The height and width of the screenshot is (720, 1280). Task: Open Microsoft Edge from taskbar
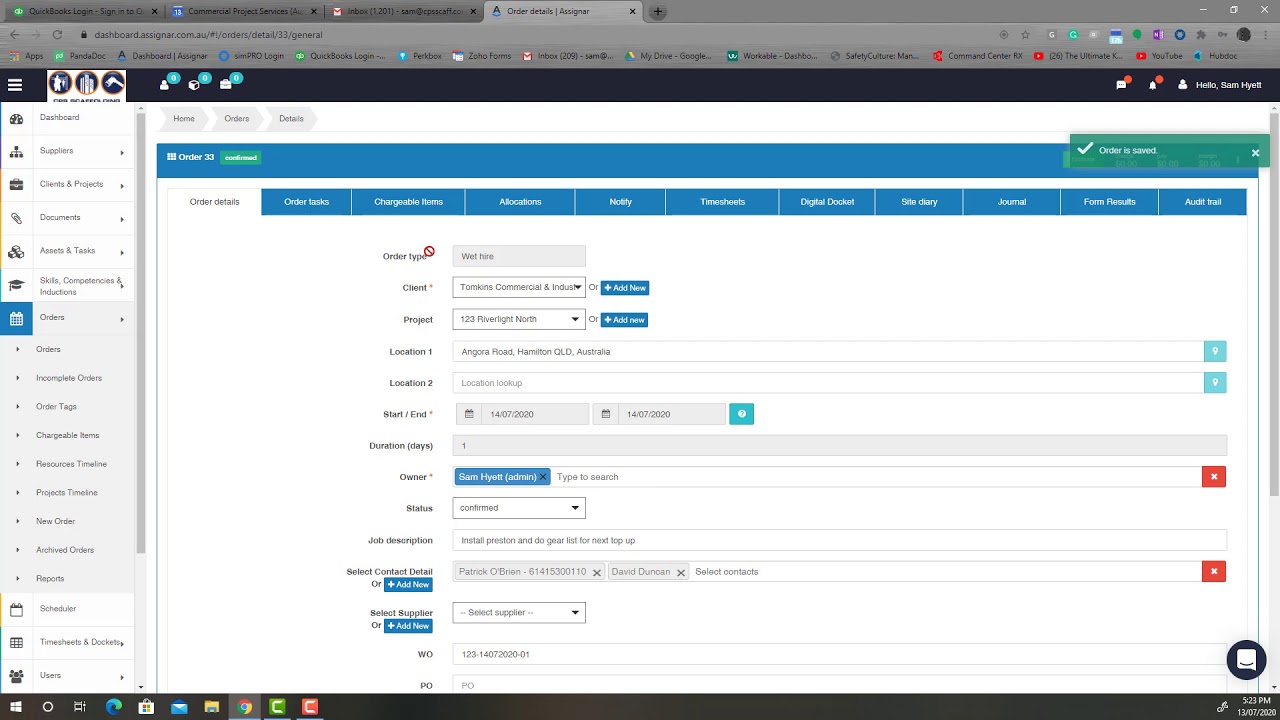(113, 707)
